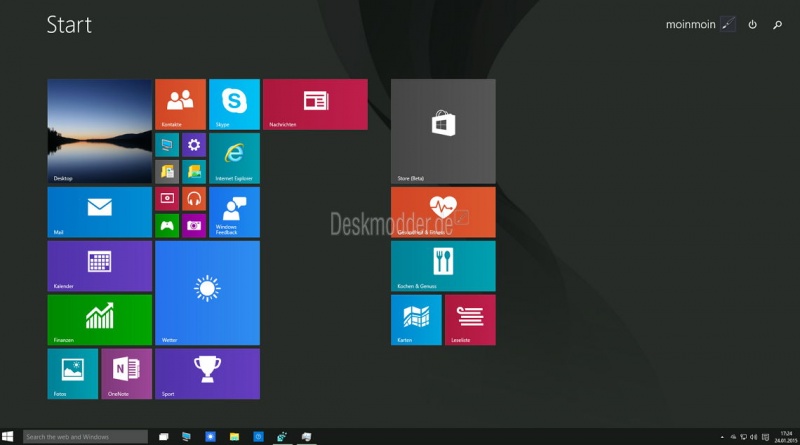Open the Store (Beta) tile

tap(443, 131)
